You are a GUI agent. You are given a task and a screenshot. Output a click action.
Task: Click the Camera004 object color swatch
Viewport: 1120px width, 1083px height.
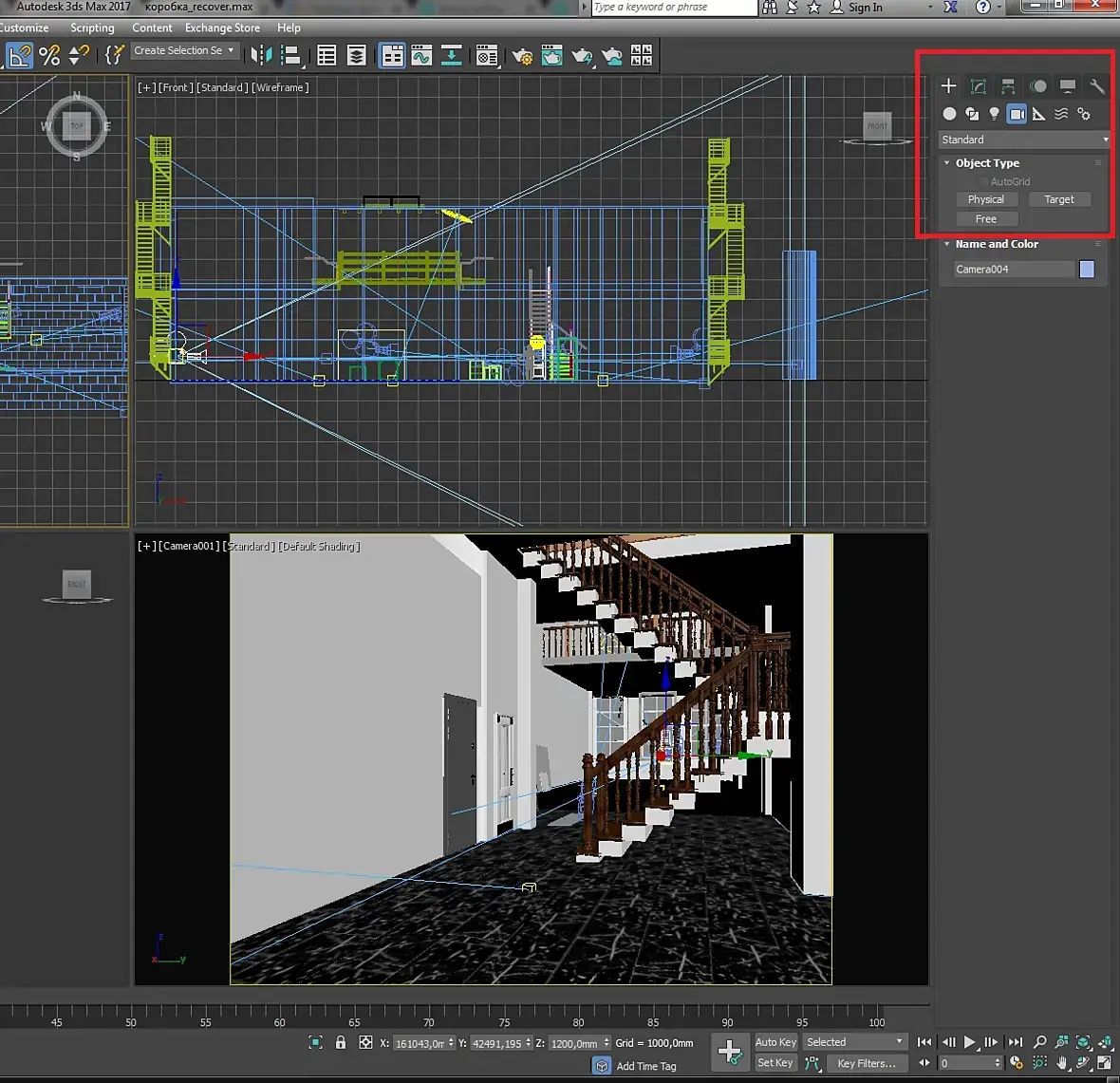(1087, 270)
